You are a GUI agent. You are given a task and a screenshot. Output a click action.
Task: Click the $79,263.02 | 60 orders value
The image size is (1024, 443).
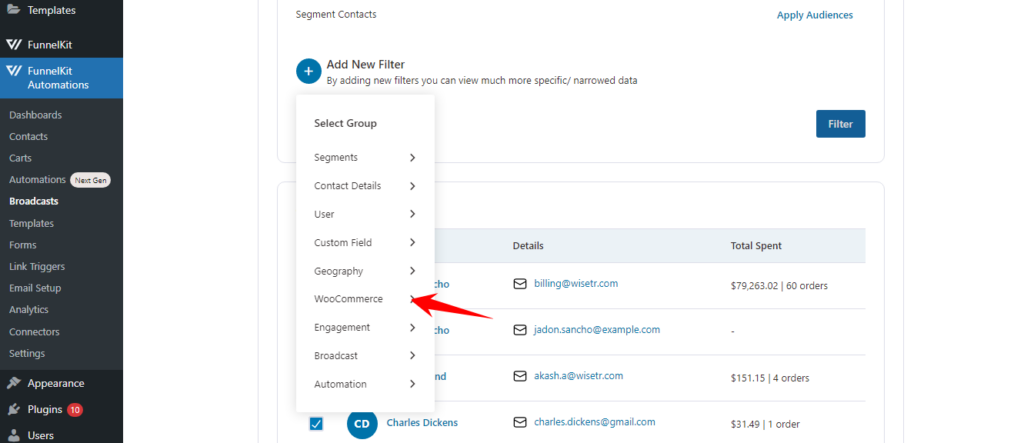[x=780, y=286]
